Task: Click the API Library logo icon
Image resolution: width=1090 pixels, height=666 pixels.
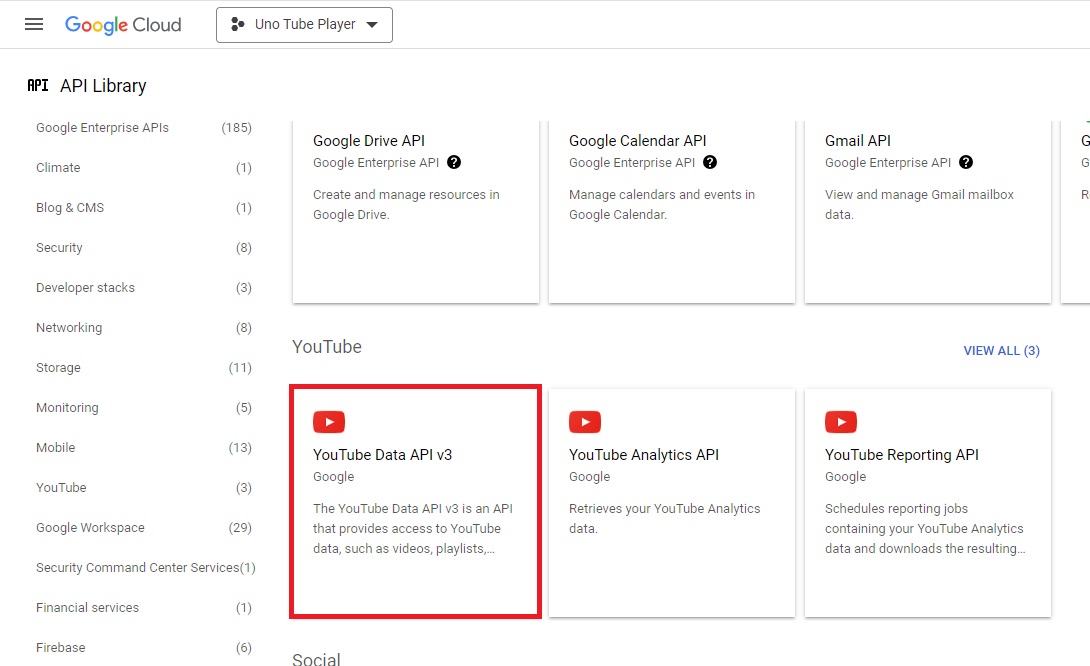Action: pos(37,85)
